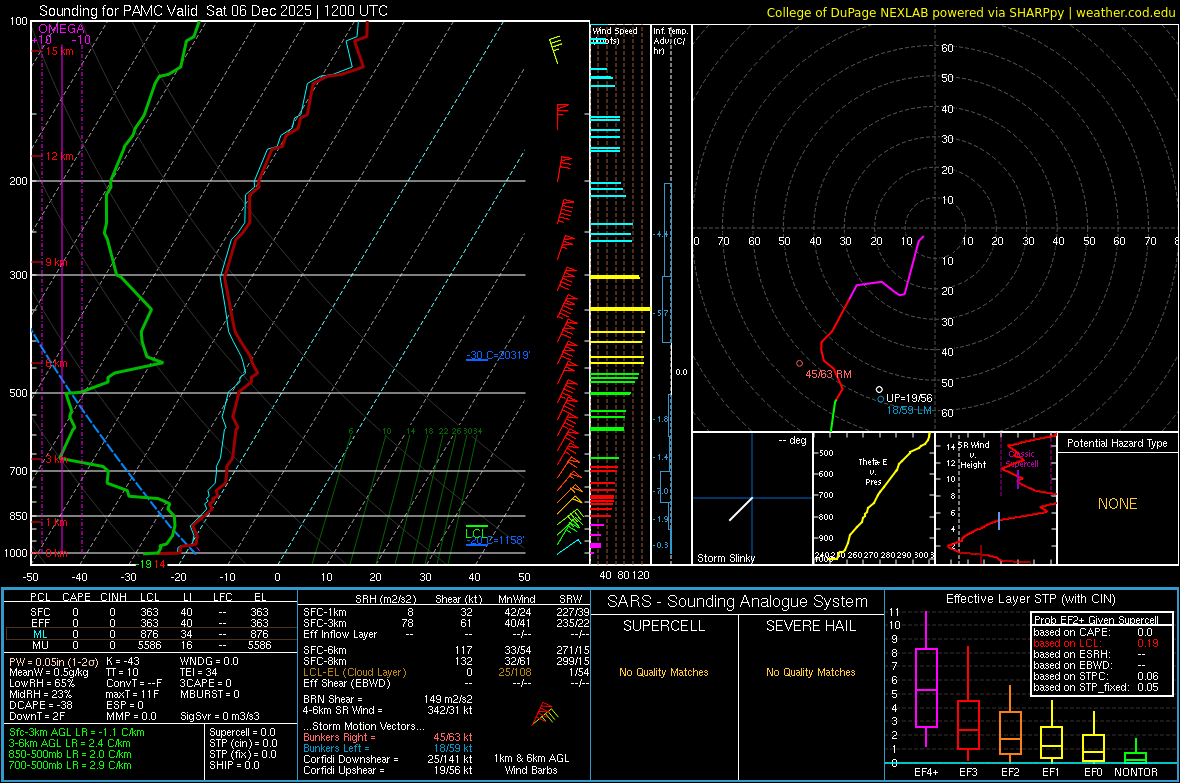Select the MU parcel row
Screen dimensions: 1180x783
coord(150,645)
